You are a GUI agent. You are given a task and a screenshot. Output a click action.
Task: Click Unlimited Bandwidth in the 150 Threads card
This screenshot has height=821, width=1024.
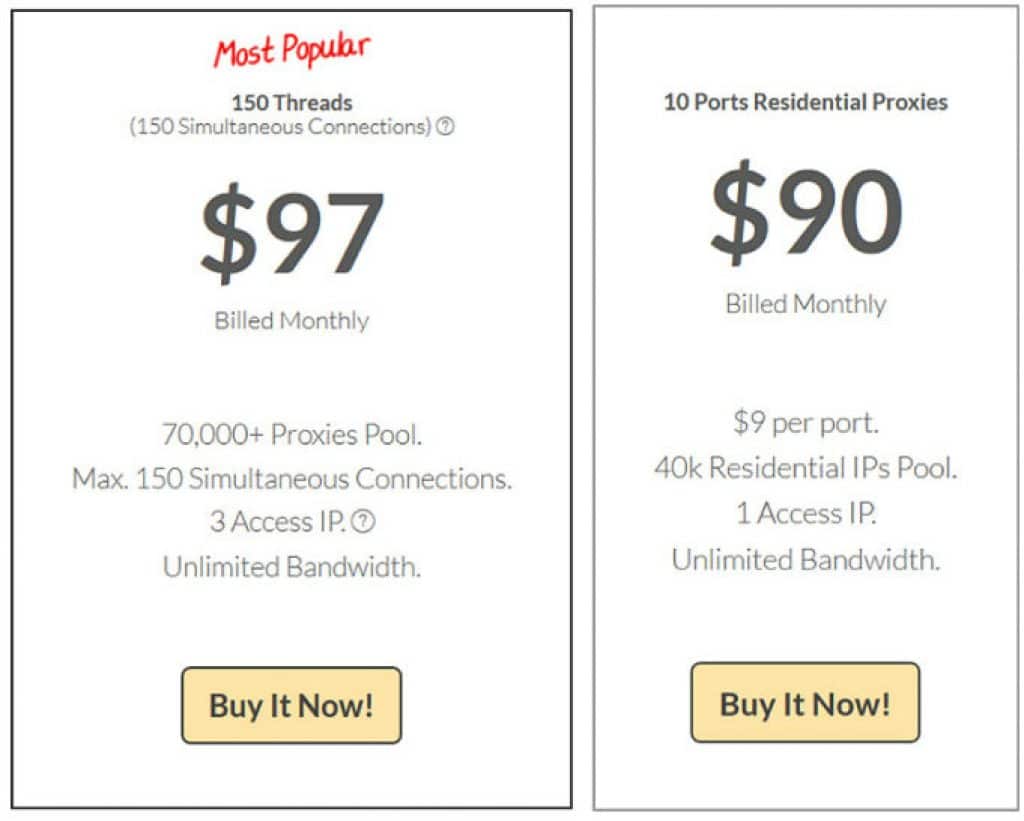click(x=292, y=567)
